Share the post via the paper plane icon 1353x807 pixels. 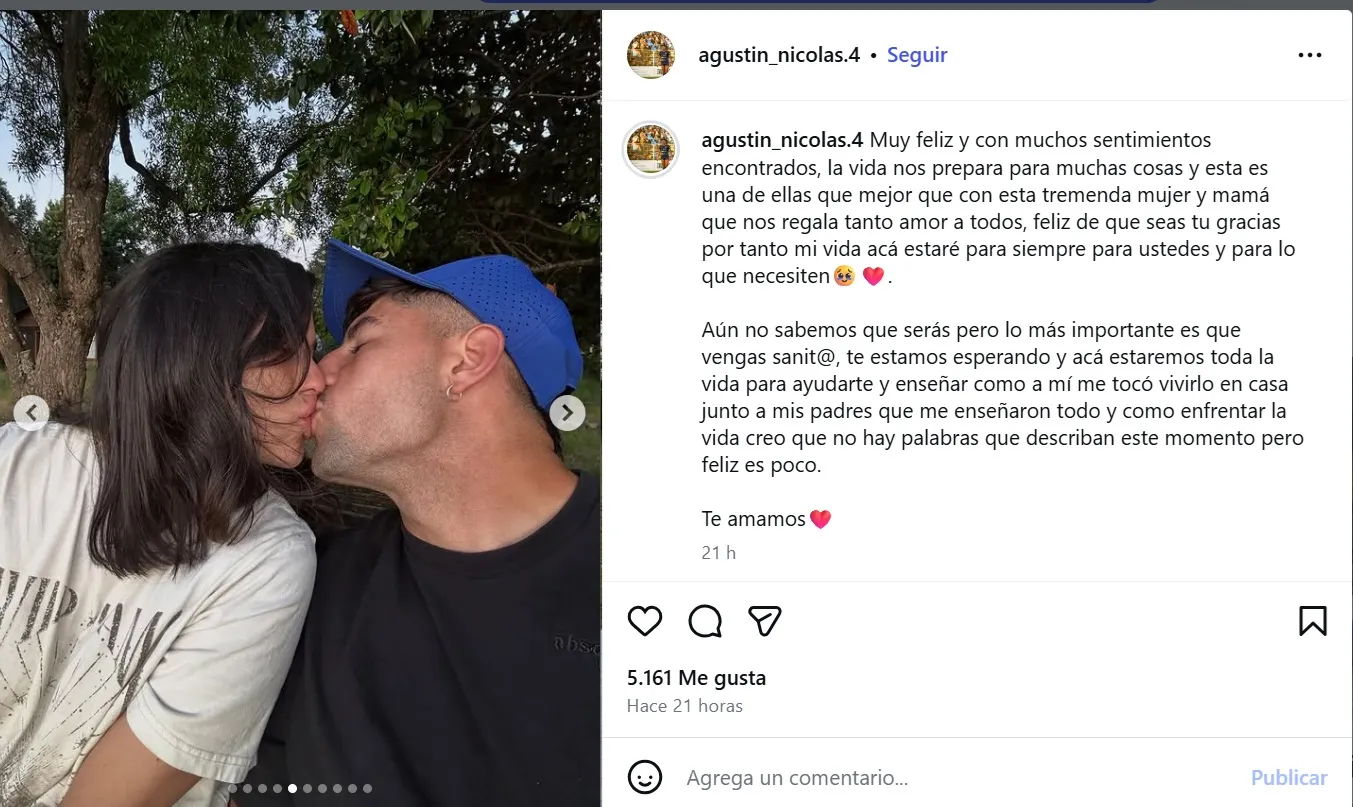tap(765, 621)
